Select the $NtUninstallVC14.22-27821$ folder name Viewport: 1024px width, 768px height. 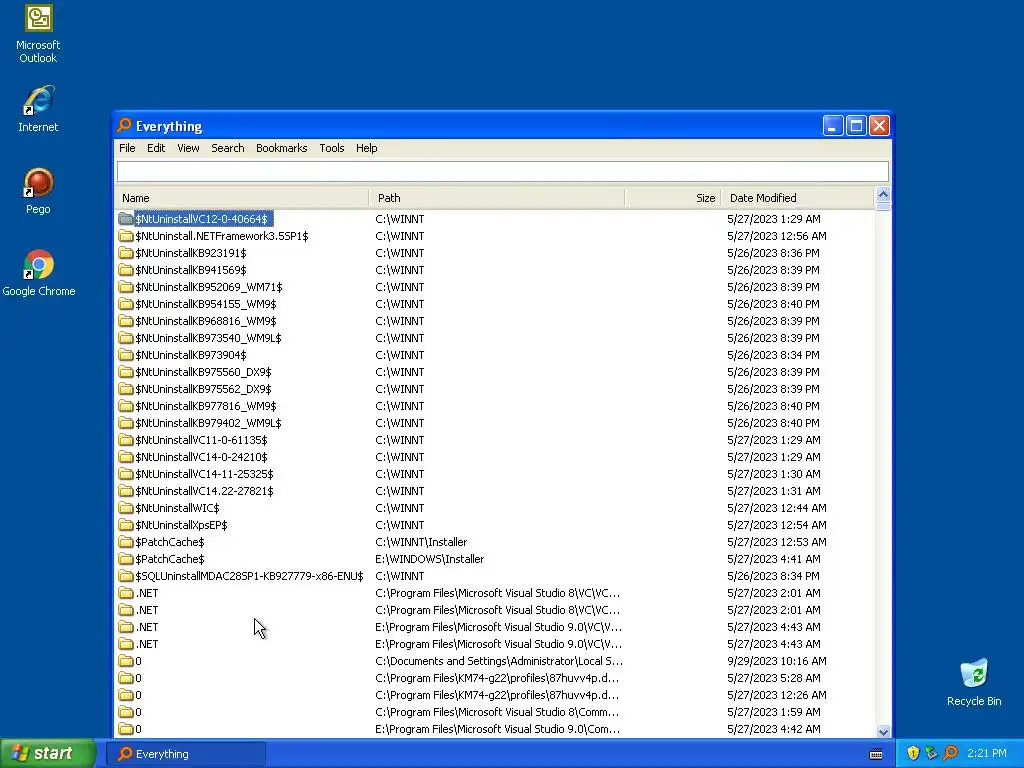[204, 490]
